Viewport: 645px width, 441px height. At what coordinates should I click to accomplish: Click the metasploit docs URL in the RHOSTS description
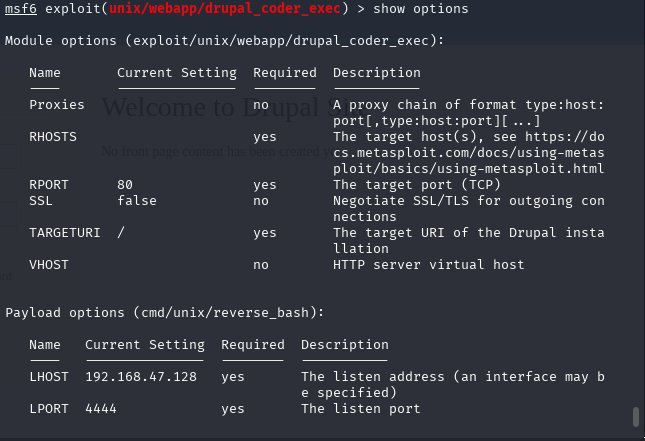468,153
